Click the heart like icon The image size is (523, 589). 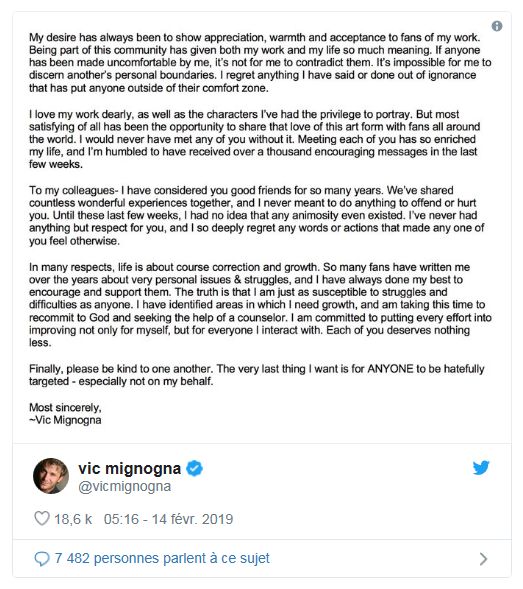coord(42,518)
